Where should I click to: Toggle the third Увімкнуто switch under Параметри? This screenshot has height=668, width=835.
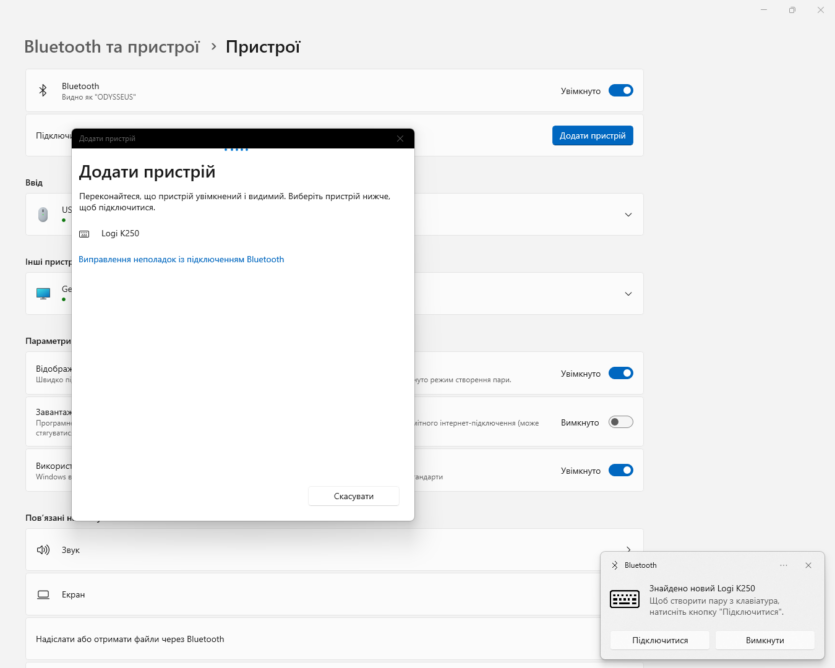pos(621,470)
